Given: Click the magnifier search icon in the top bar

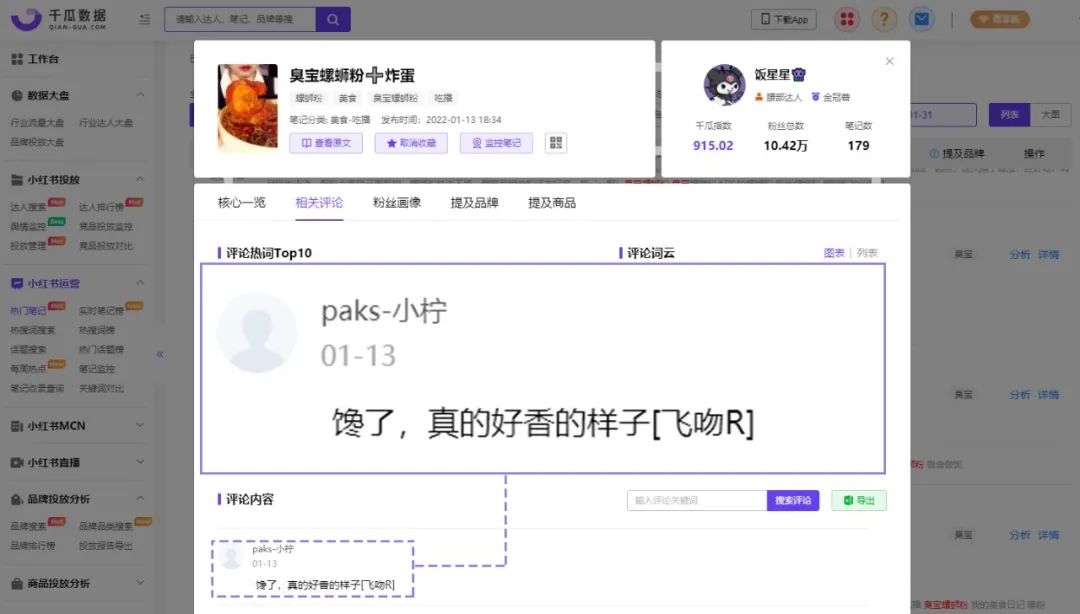Looking at the screenshot, I should (x=332, y=18).
